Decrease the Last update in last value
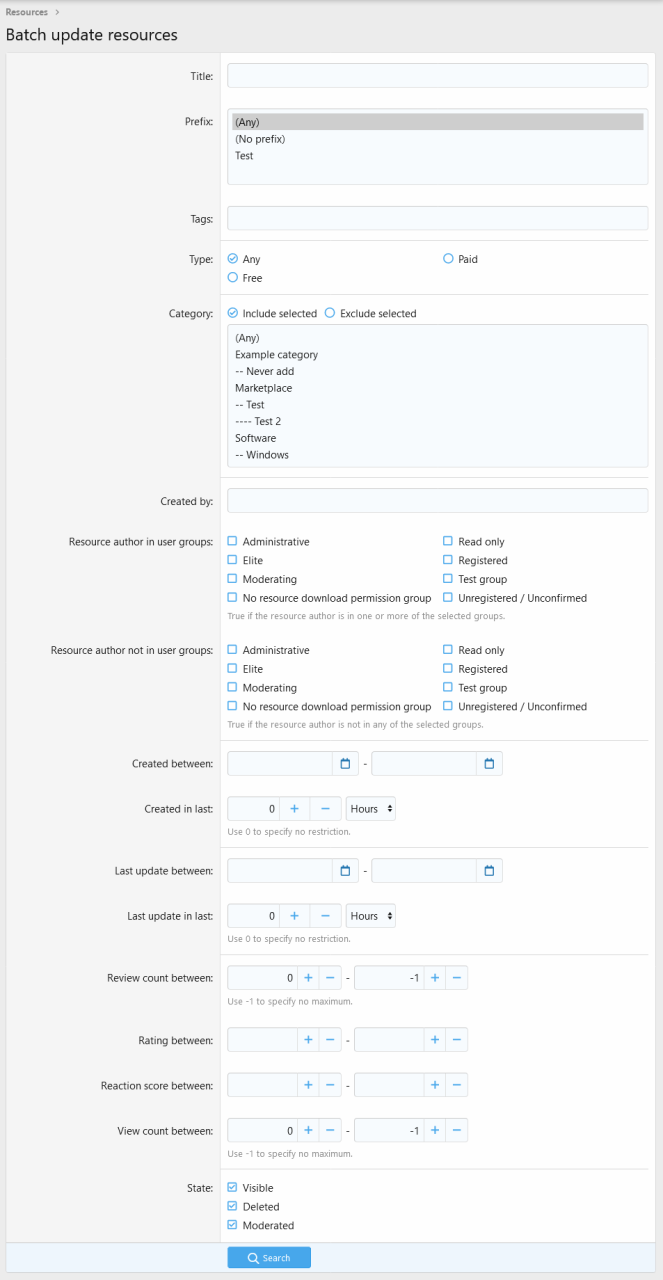Viewport: 663px width, 1280px height. coord(325,915)
